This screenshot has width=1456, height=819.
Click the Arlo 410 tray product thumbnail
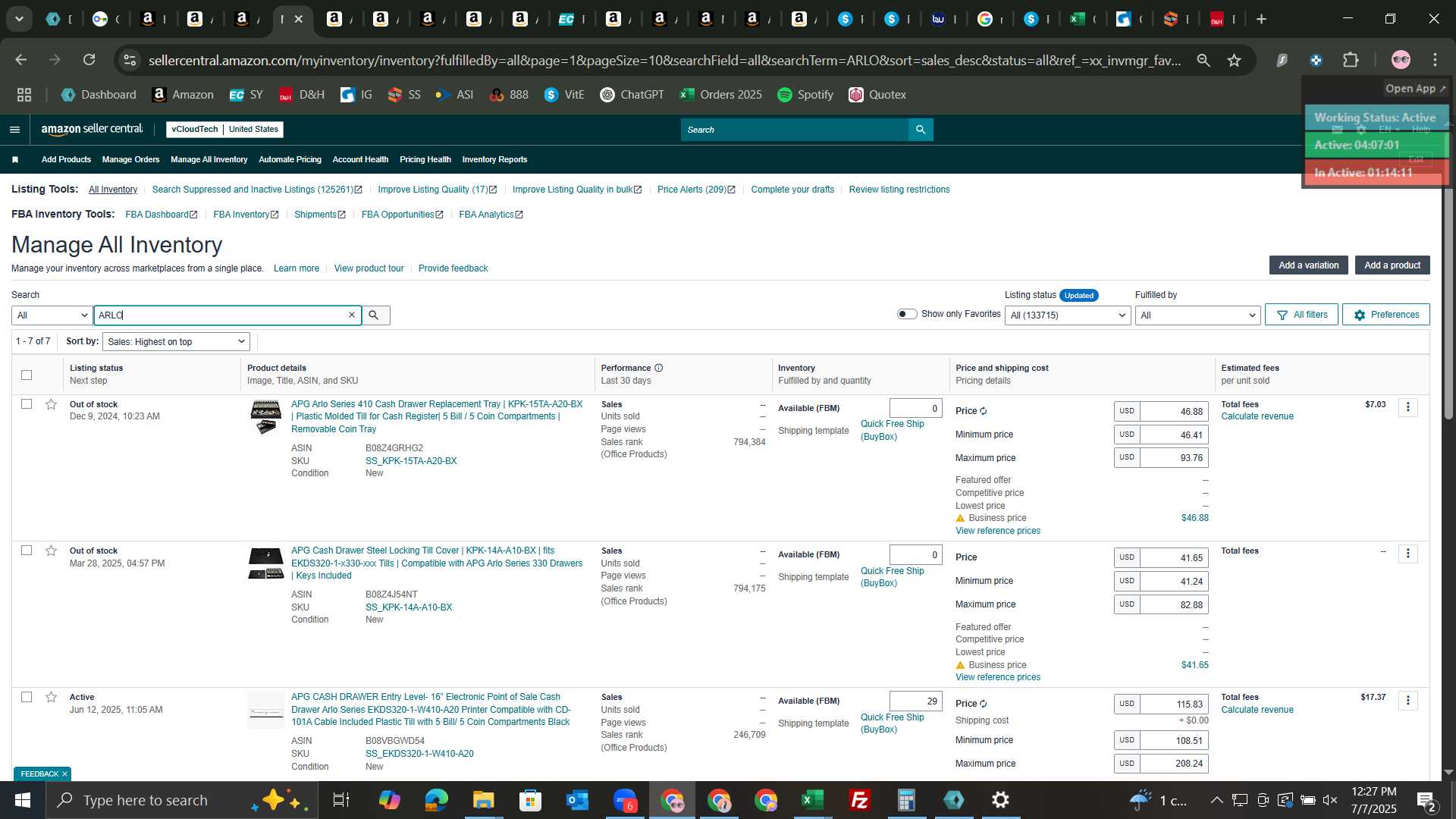pos(266,417)
